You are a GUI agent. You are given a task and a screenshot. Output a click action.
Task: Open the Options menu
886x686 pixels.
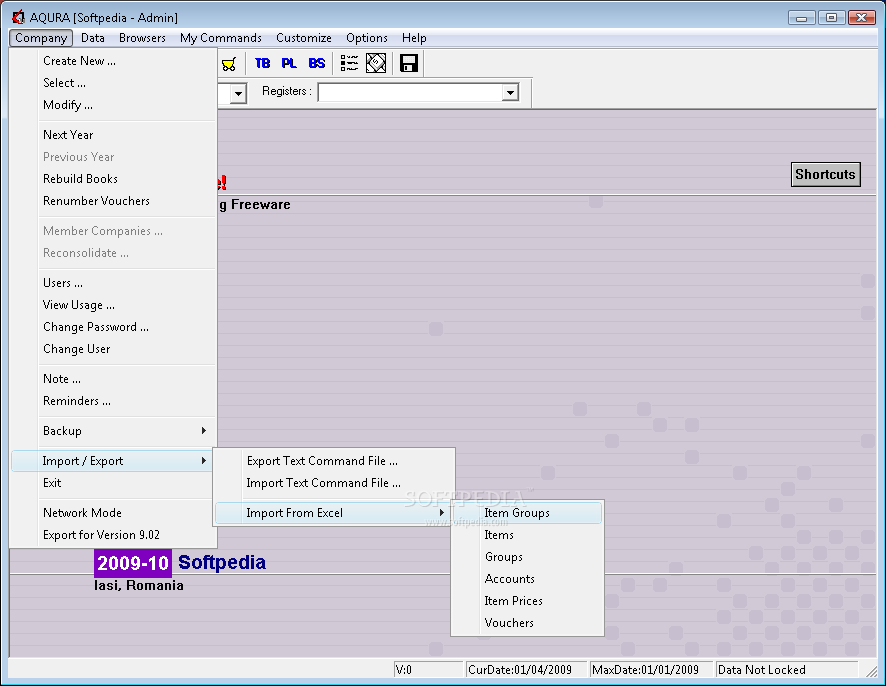coord(367,38)
